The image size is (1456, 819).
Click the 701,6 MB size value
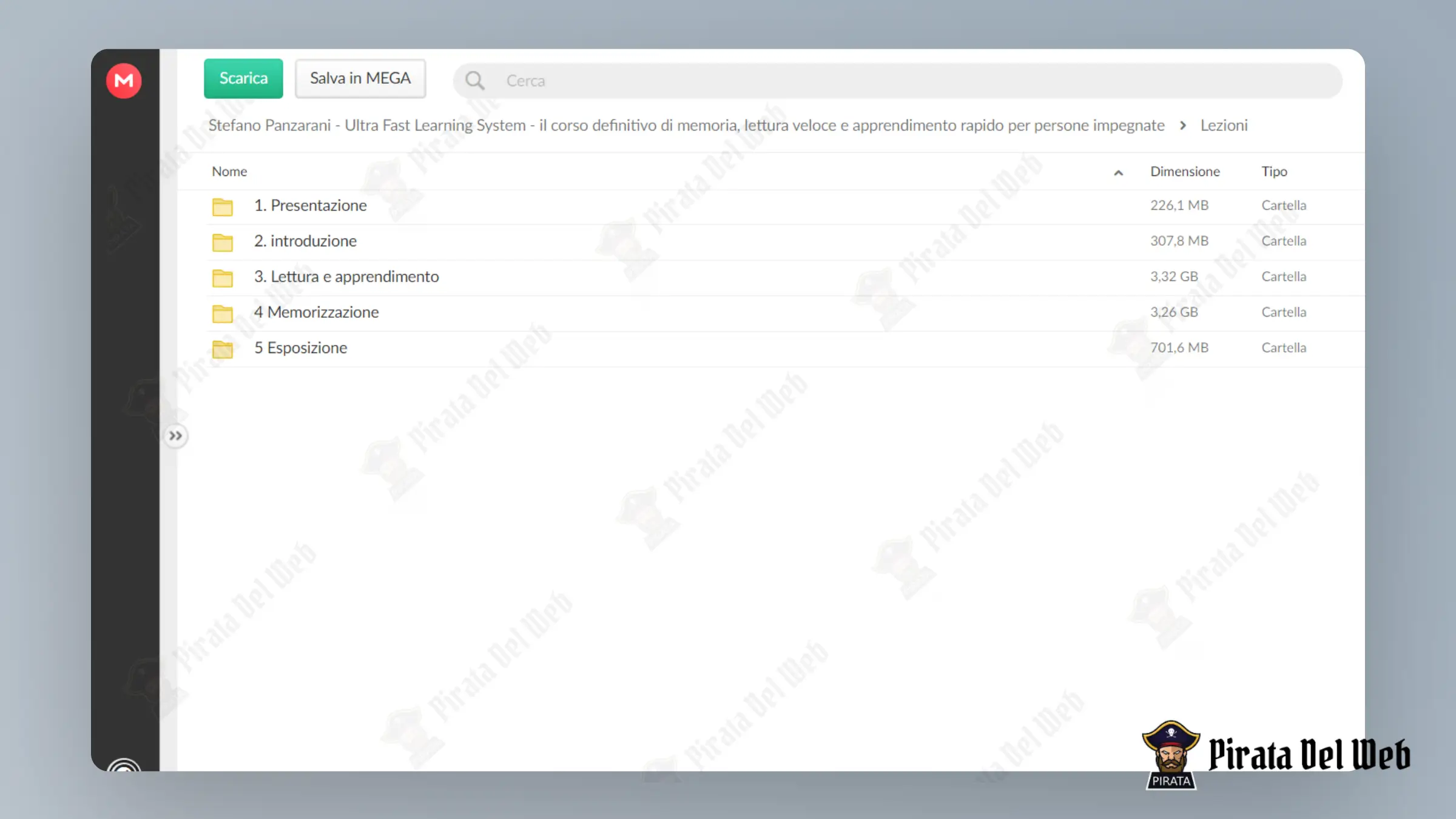pos(1179,348)
